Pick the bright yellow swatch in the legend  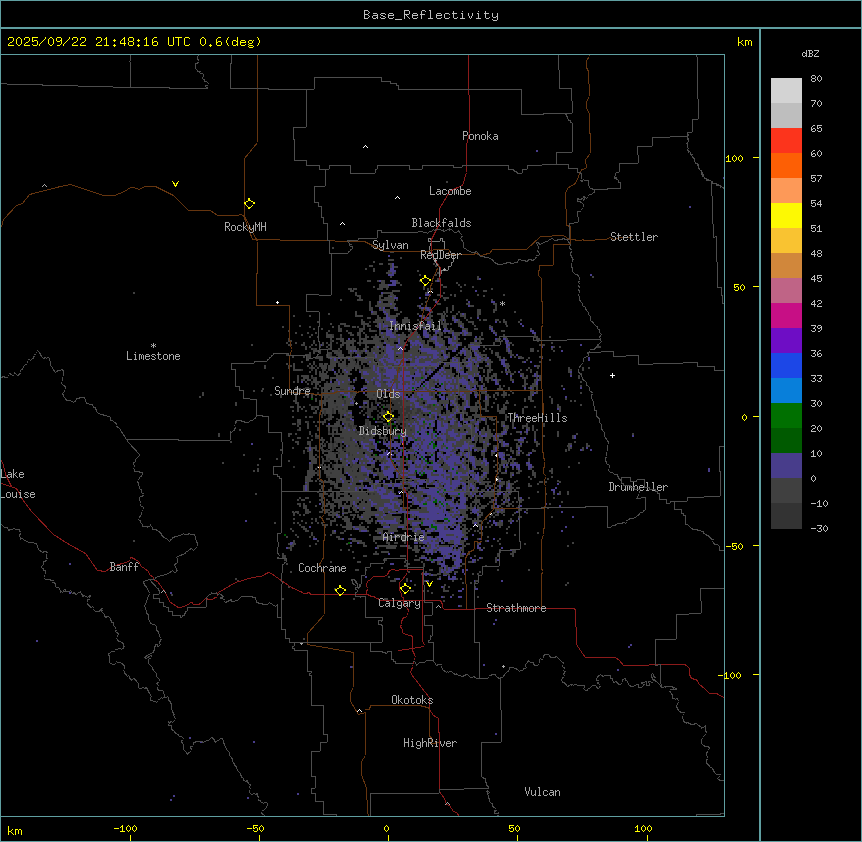point(786,215)
